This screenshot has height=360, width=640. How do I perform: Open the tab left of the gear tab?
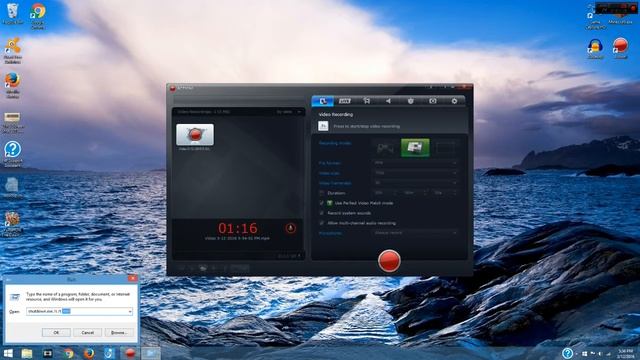[x=433, y=101]
